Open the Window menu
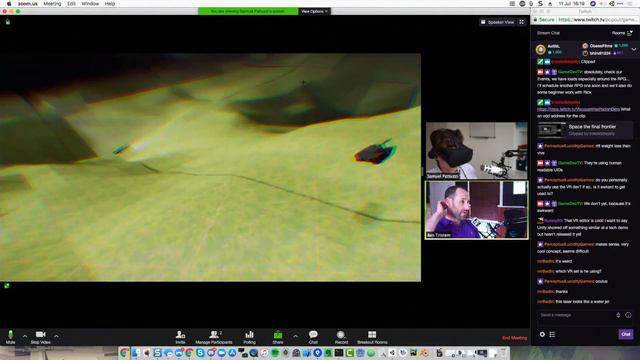Viewport: 640px width, 360px height. [x=90, y=4]
